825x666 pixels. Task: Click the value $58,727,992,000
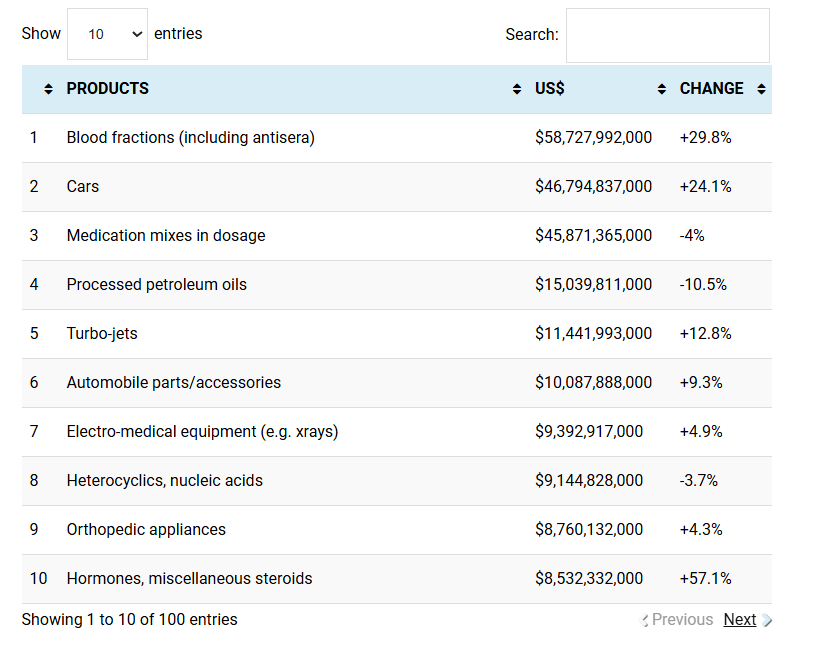click(x=593, y=137)
